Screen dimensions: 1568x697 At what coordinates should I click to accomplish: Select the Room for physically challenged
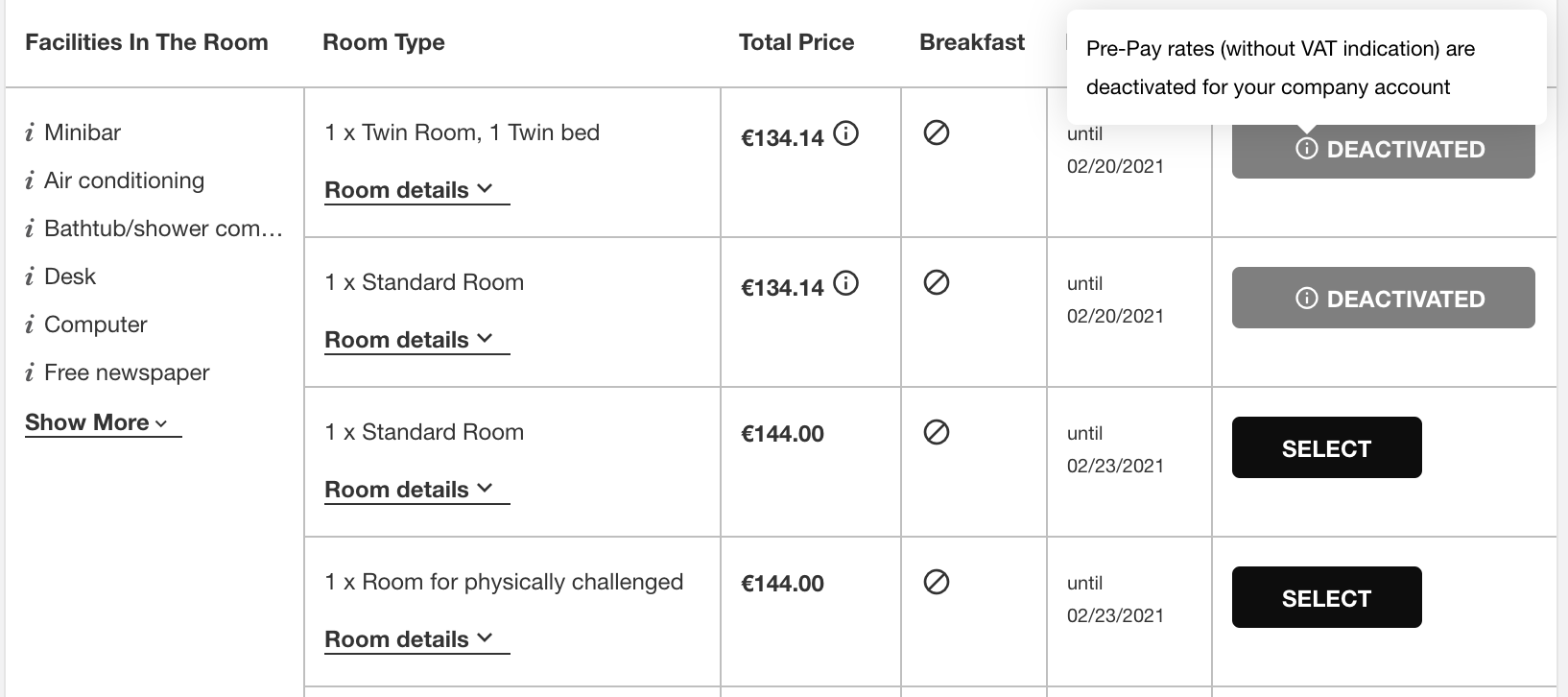(x=1326, y=597)
